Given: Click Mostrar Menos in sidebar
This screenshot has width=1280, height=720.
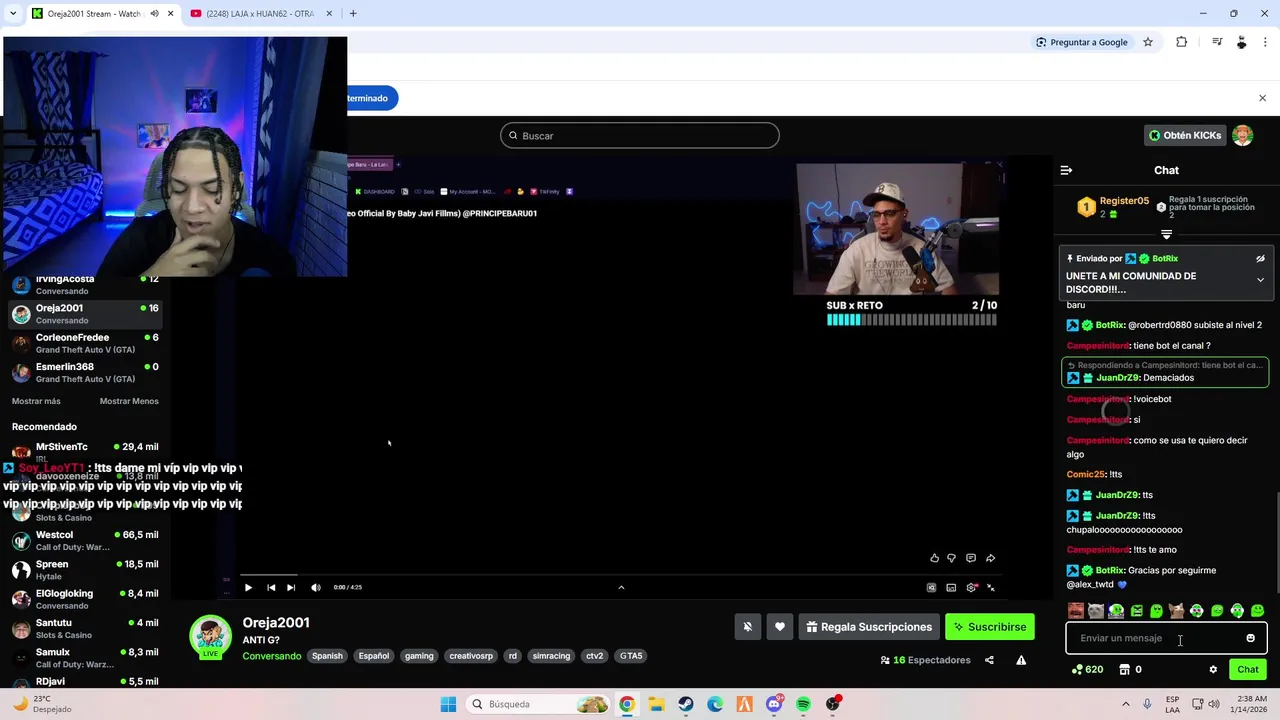Looking at the screenshot, I should (129, 401).
